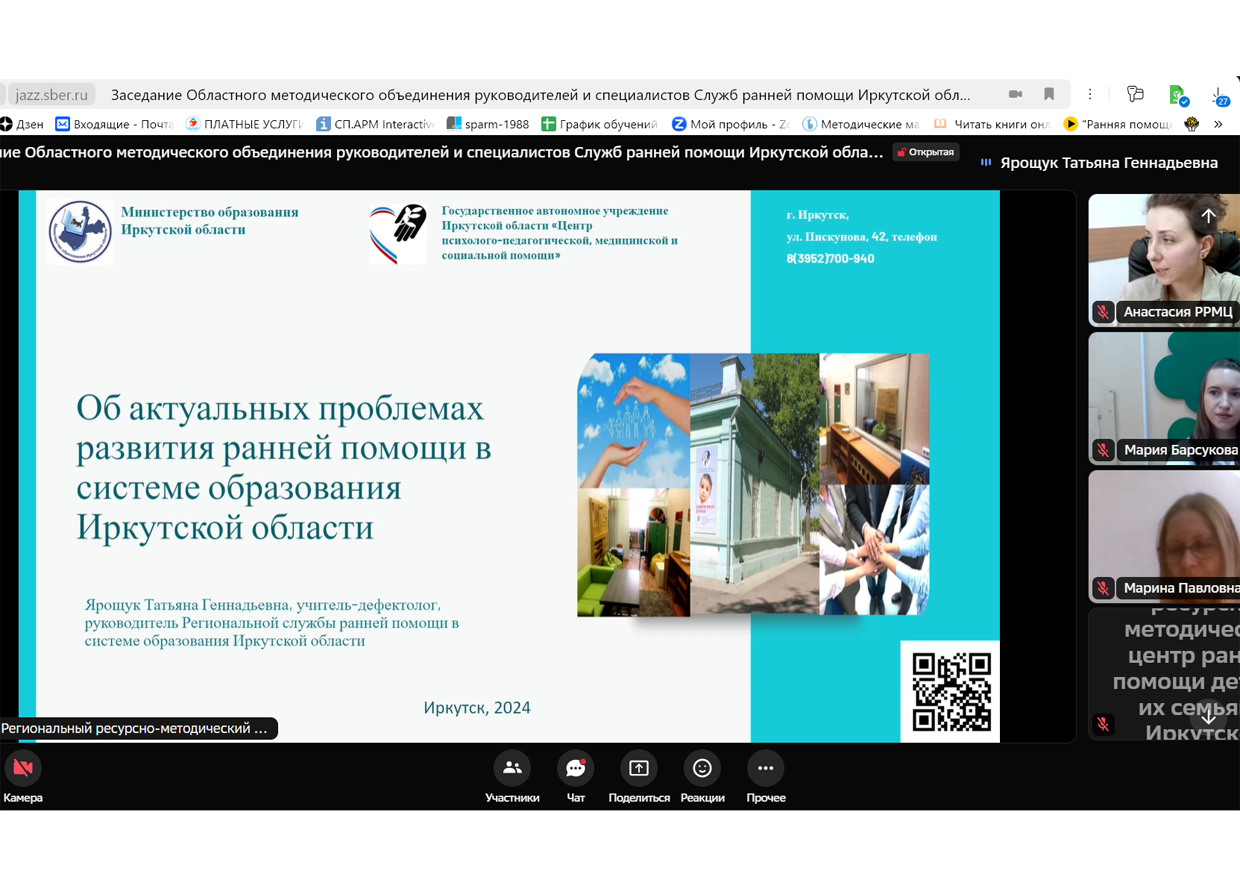
Task: Open the "Ранняя помощь" bookmark
Action: [1118, 124]
